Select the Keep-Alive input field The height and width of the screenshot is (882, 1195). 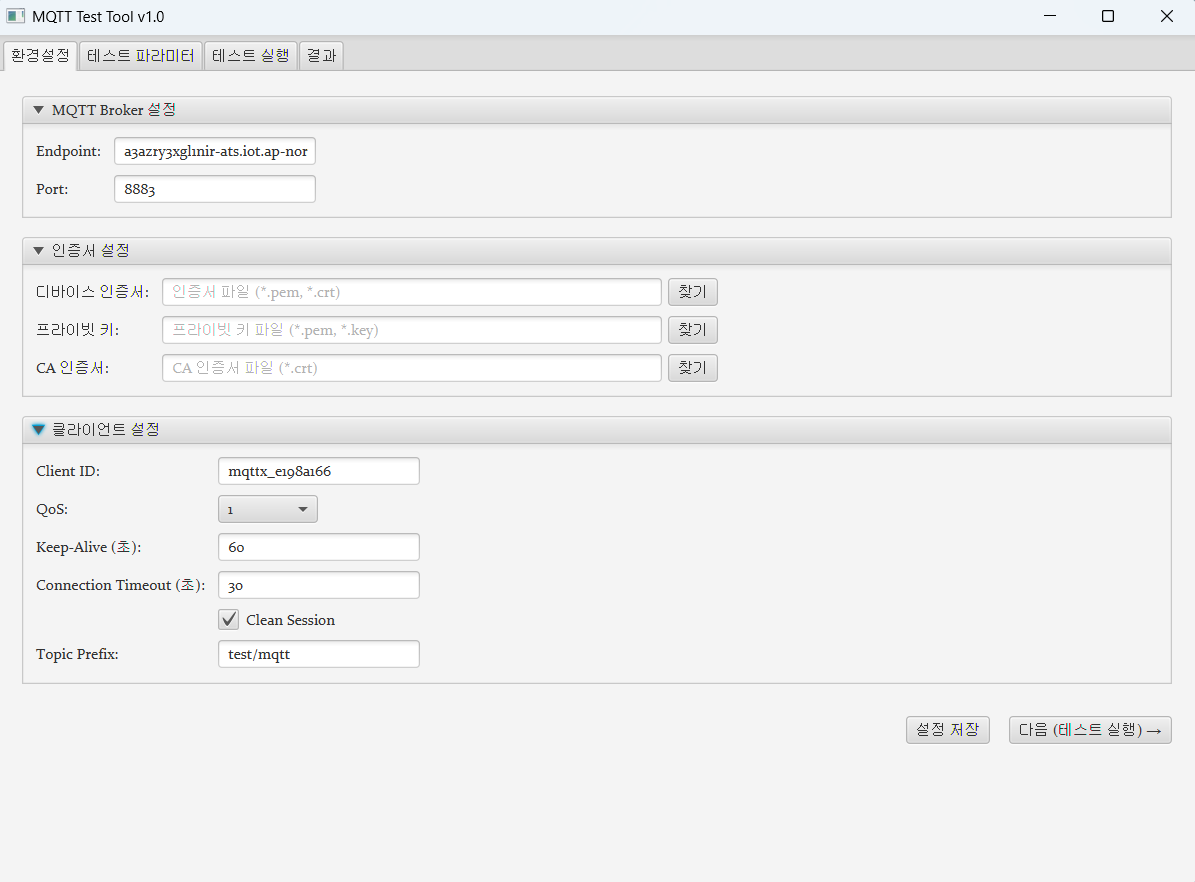(x=318, y=547)
